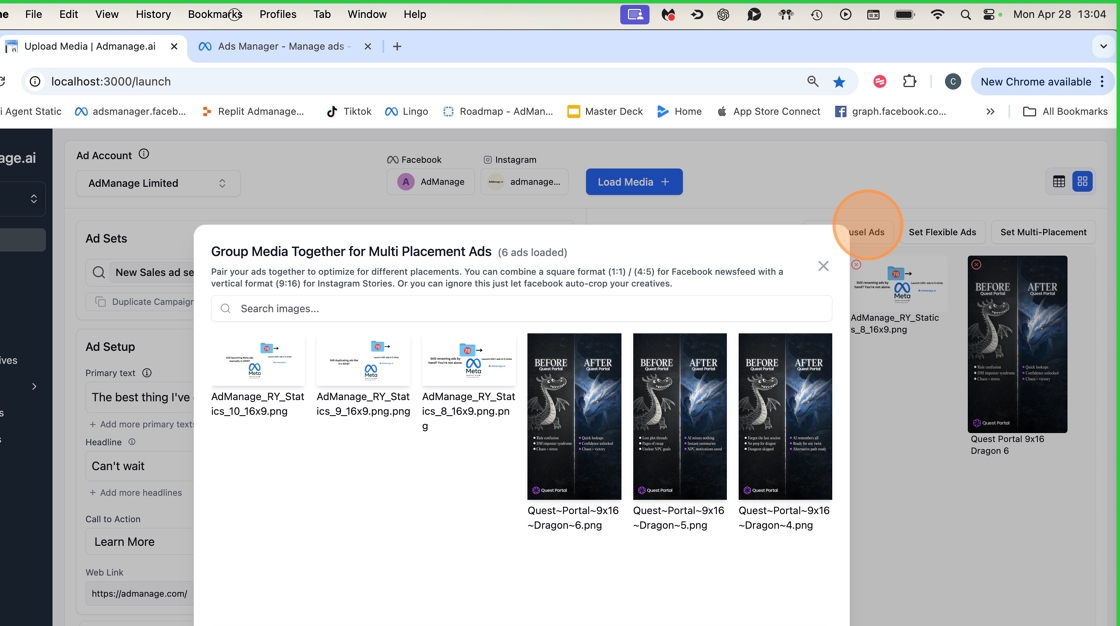Close the Group Media Together dialog
The width and height of the screenshot is (1120, 626).
[x=824, y=266]
